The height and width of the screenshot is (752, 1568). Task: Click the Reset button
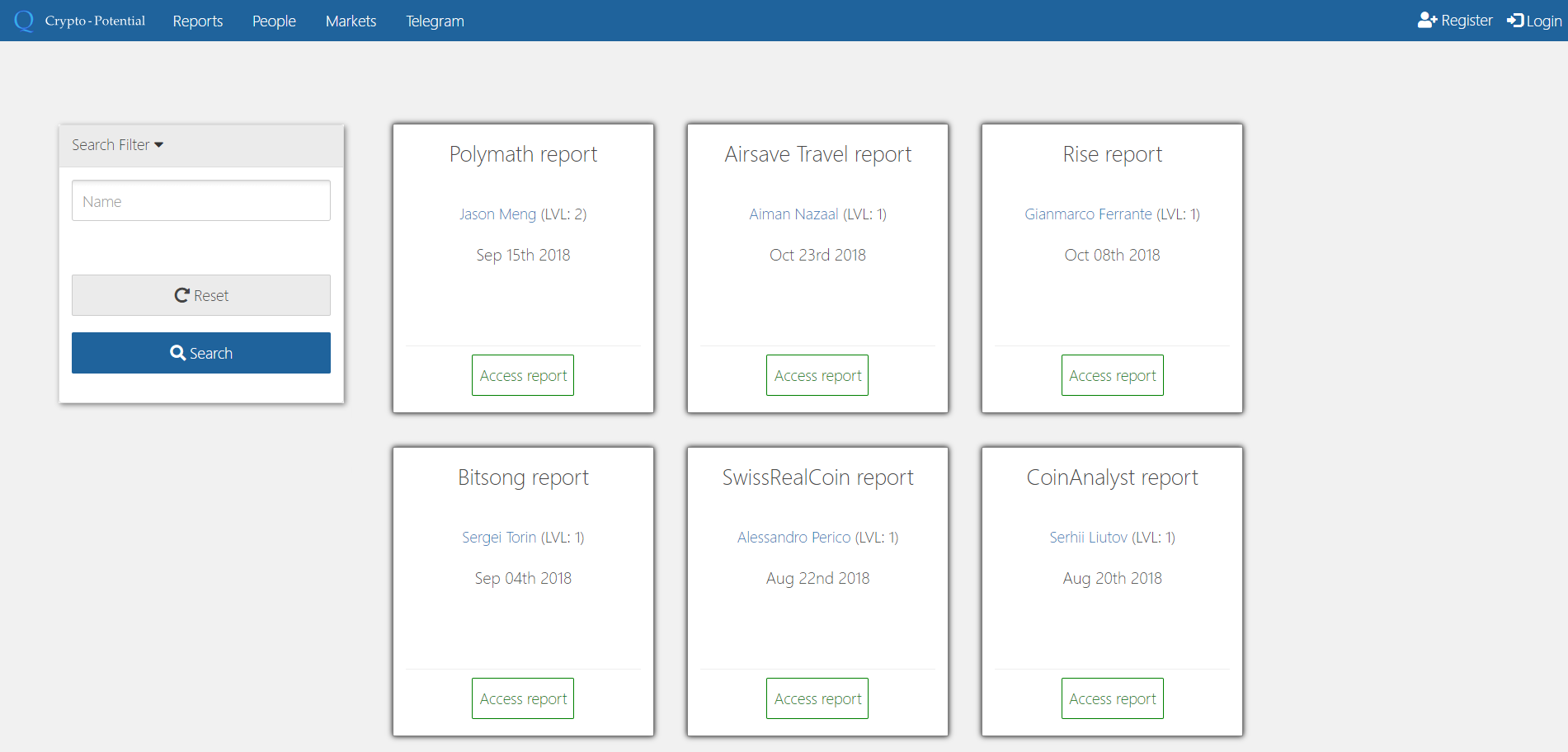tap(201, 295)
